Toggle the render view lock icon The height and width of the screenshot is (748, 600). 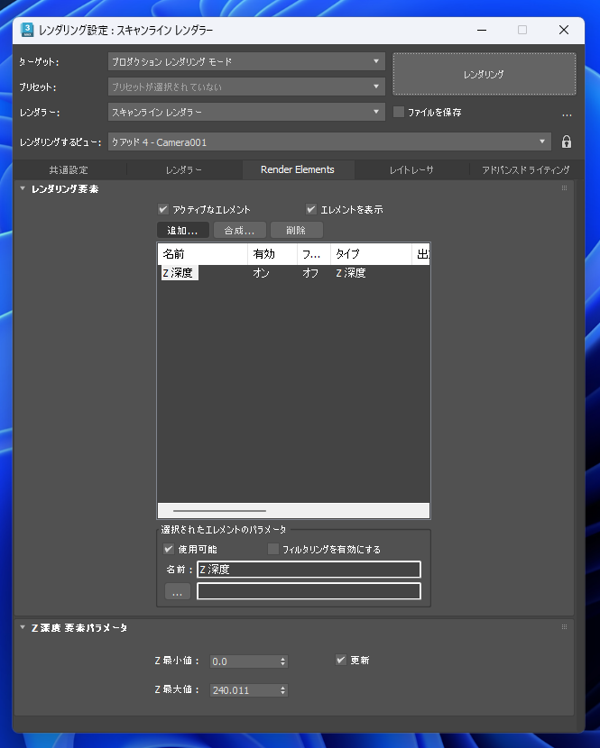click(566, 142)
